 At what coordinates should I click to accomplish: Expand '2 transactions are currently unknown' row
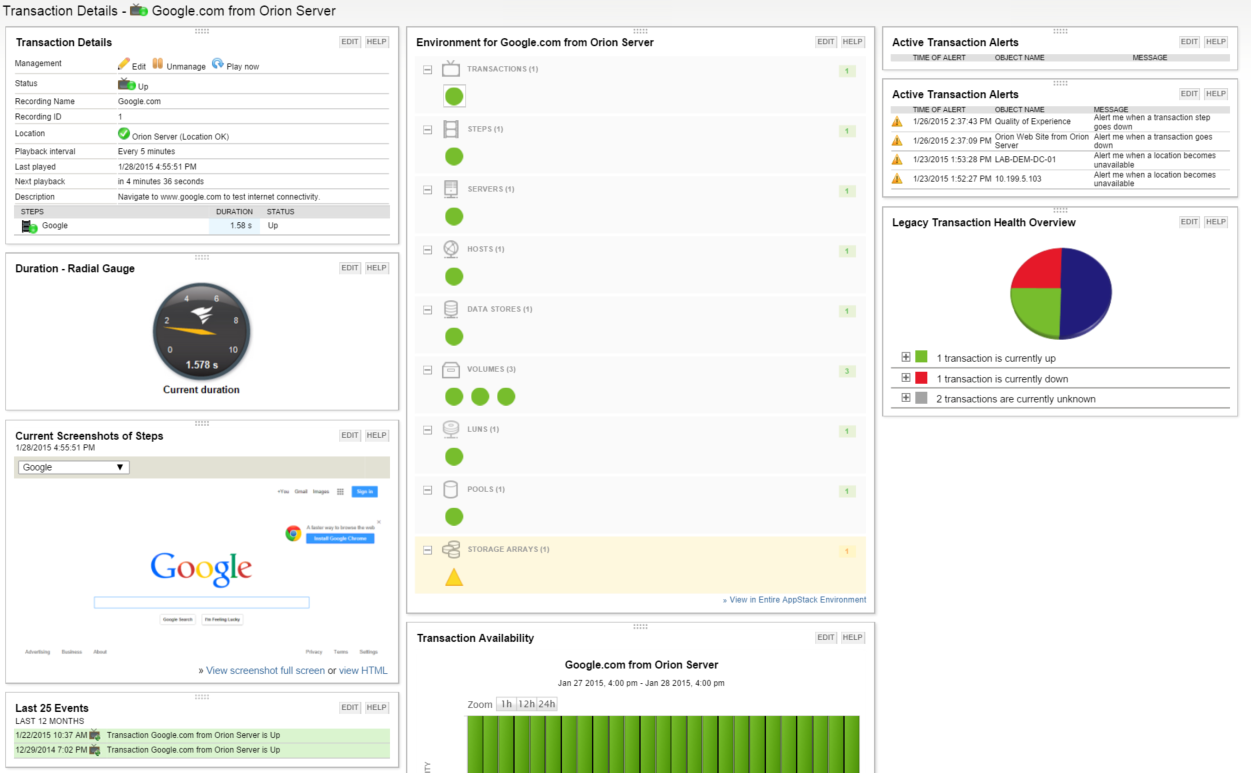click(x=906, y=397)
